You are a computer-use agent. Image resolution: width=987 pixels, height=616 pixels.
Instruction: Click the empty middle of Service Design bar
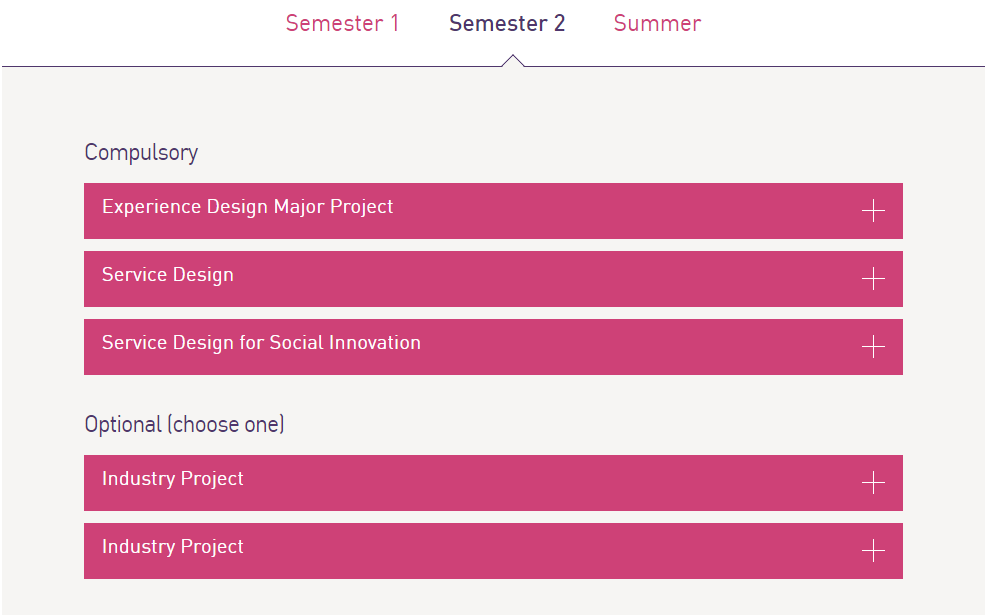coord(541,279)
